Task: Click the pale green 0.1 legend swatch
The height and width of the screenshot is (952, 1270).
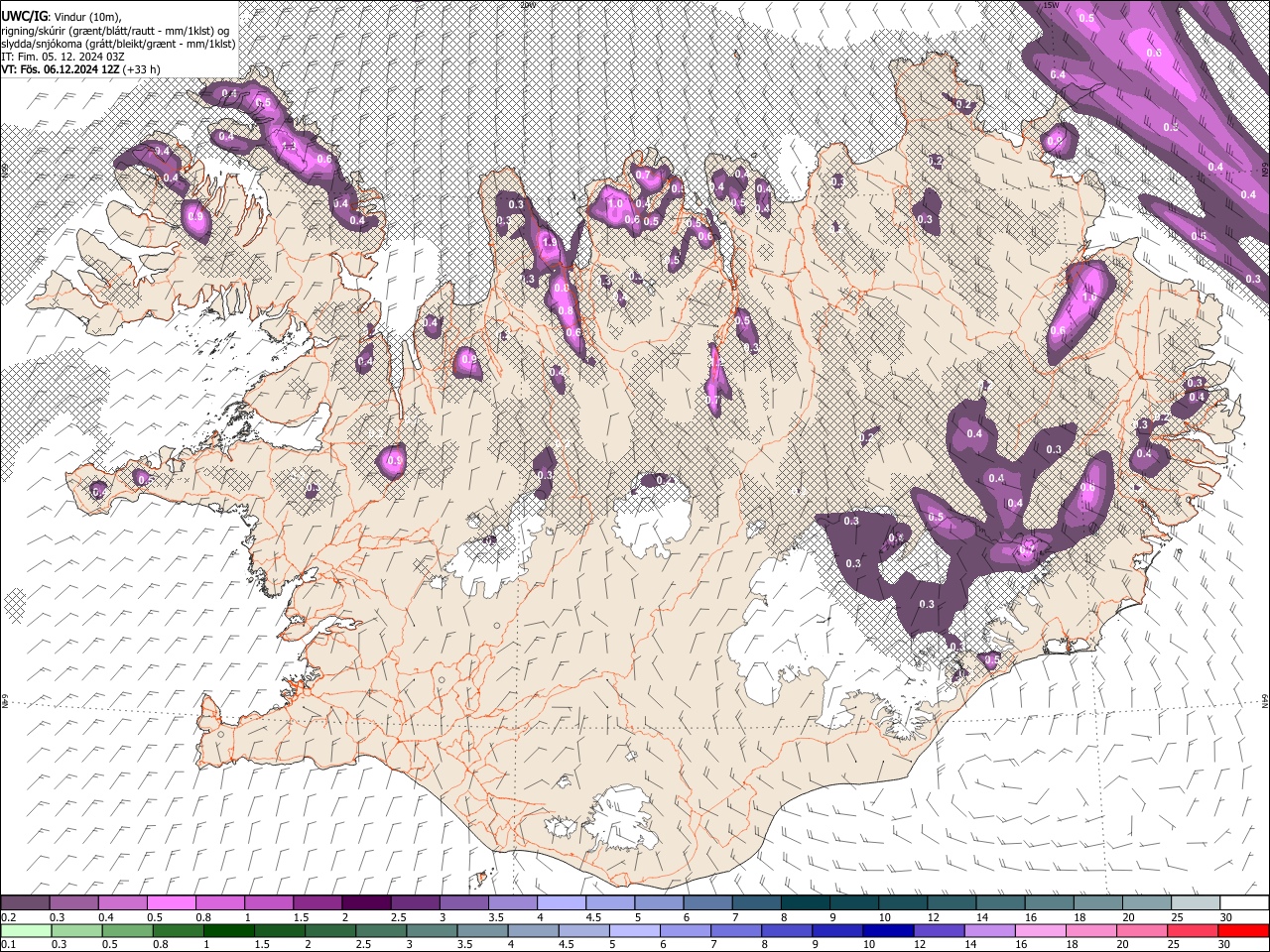Action: tap(25, 930)
